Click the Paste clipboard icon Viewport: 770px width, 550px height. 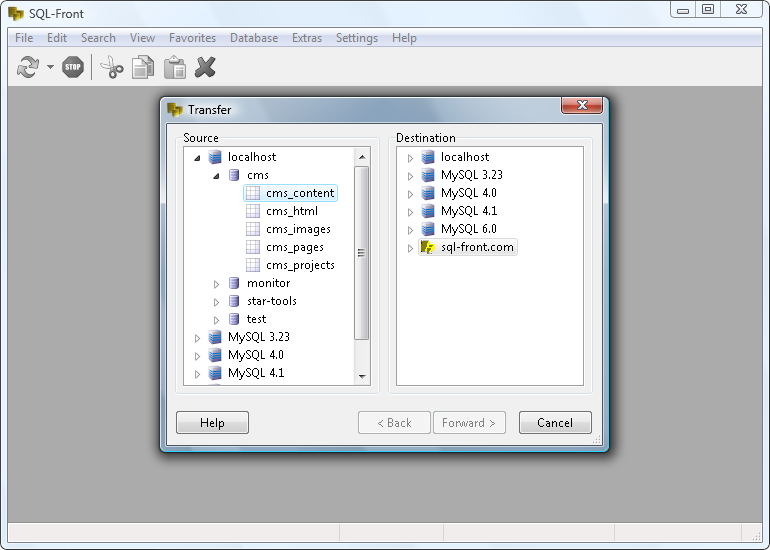[x=174, y=67]
